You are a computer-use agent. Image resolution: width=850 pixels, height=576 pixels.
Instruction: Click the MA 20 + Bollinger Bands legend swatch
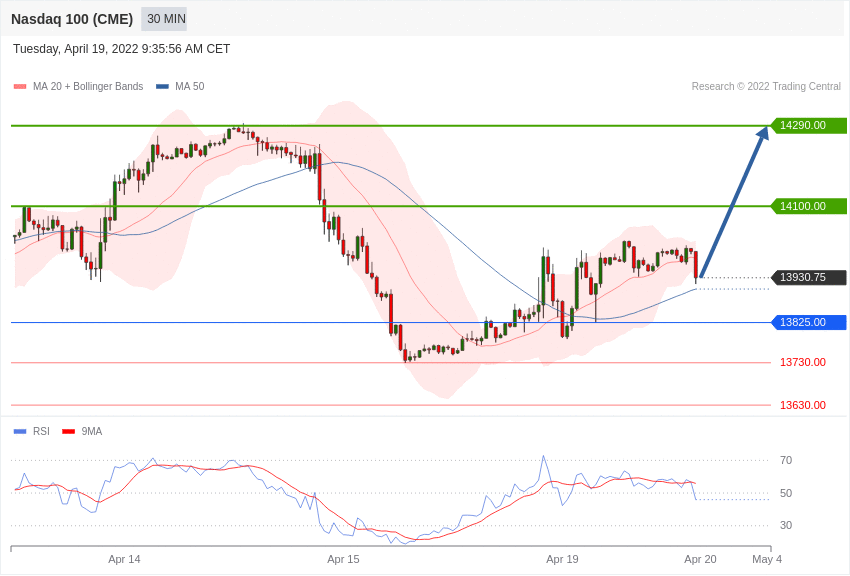pos(20,87)
